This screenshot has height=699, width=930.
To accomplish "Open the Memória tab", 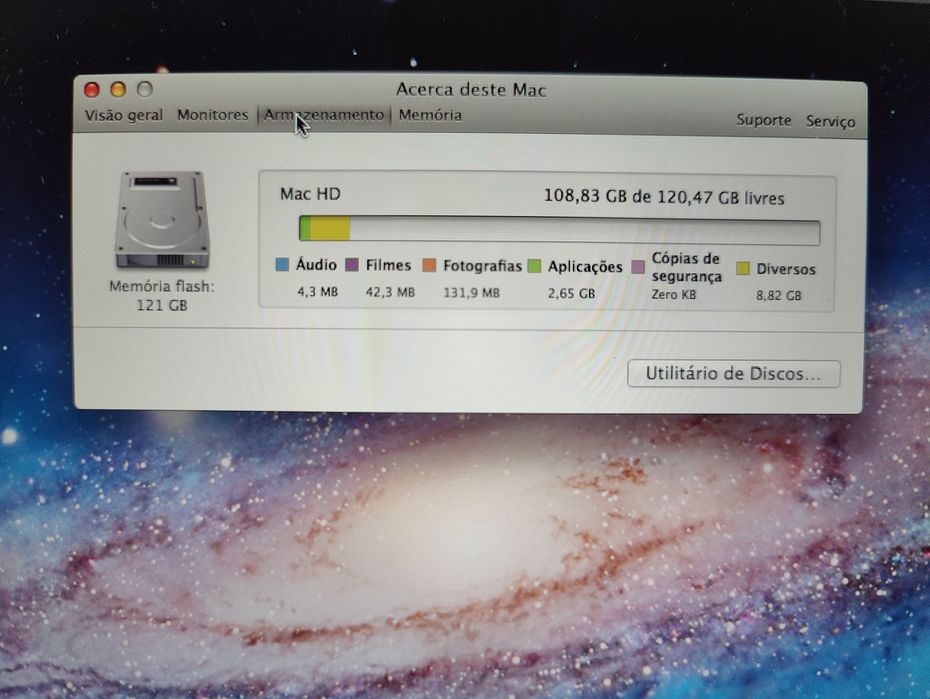I will [x=430, y=115].
